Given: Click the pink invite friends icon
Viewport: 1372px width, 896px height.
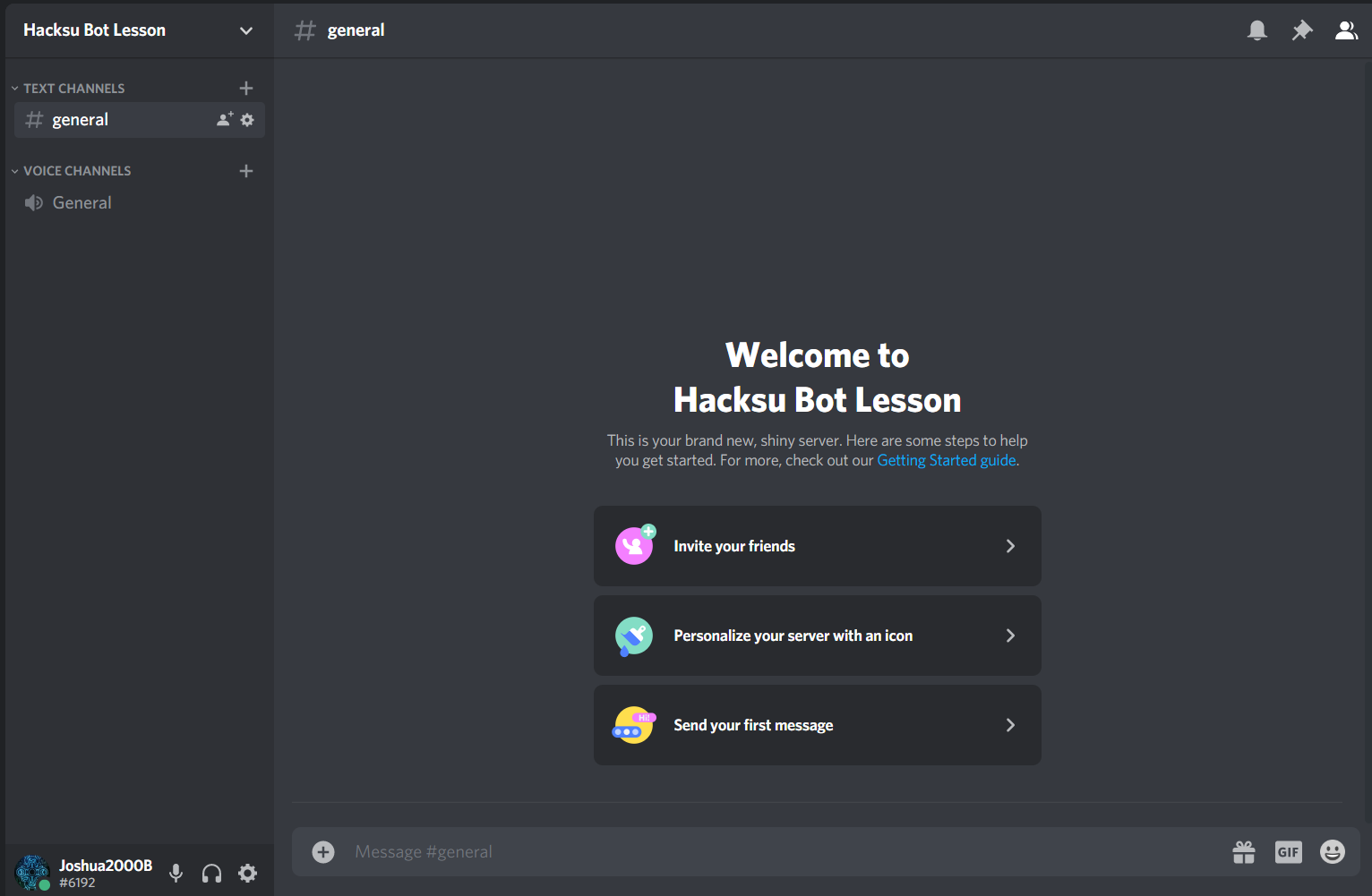Looking at the screenshot, I should tap(635, 545).
